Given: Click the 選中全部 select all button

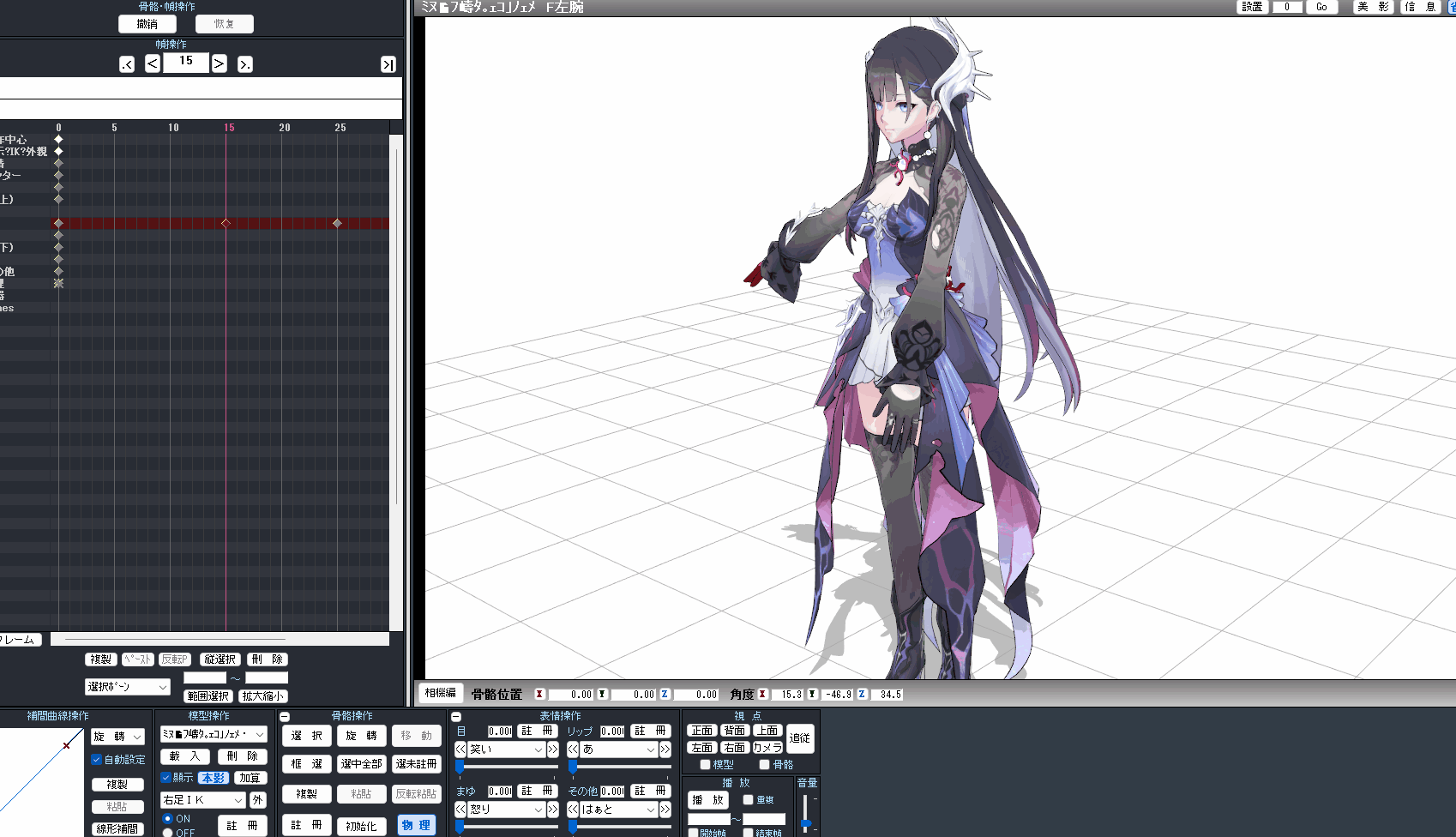Looking at the screenshot, I should (x=362, y=764).
